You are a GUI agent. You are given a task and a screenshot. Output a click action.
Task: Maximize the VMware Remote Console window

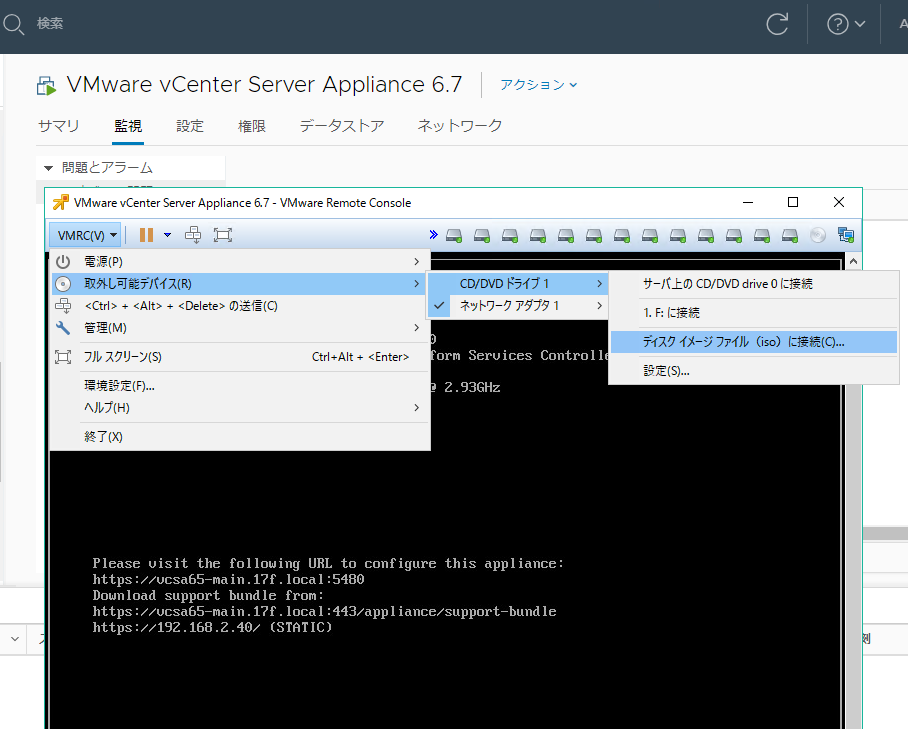[x=793, y=202]
